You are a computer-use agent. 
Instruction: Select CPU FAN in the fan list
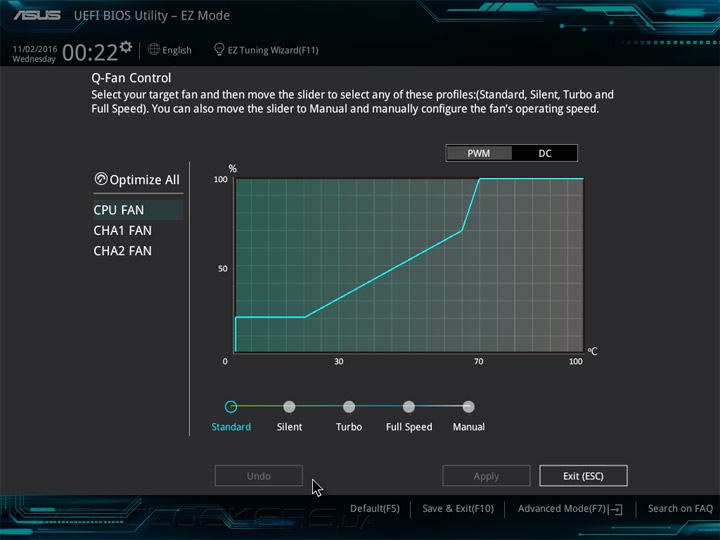click(138, 210)
